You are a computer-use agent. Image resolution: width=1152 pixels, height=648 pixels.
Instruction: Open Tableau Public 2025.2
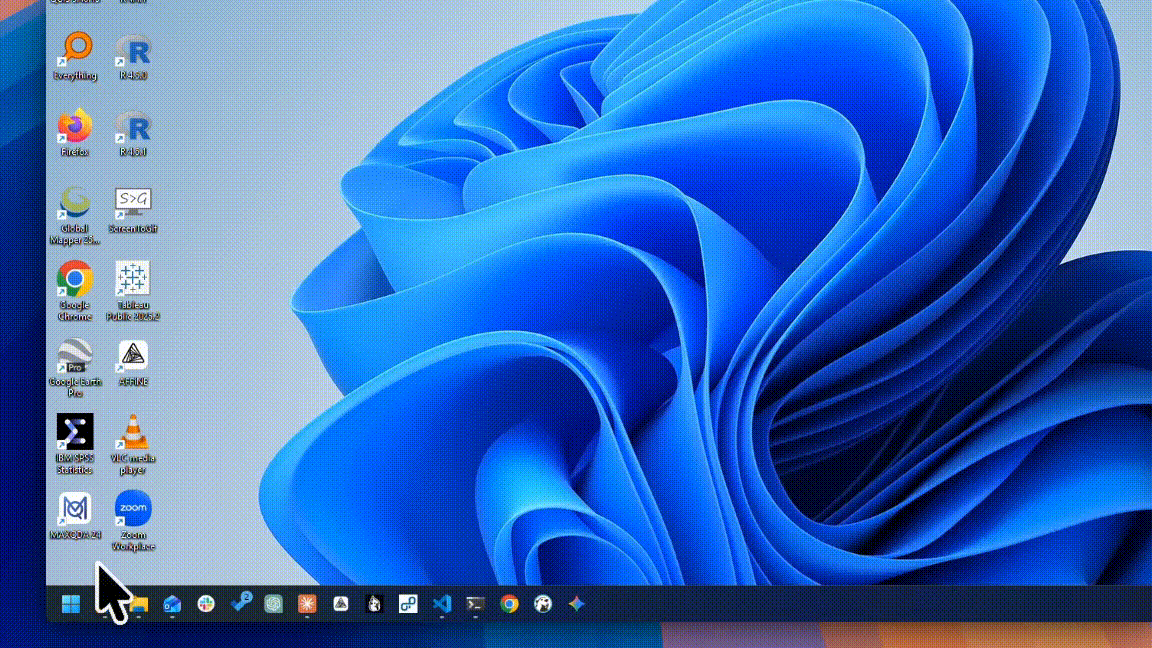coord(132,279)
